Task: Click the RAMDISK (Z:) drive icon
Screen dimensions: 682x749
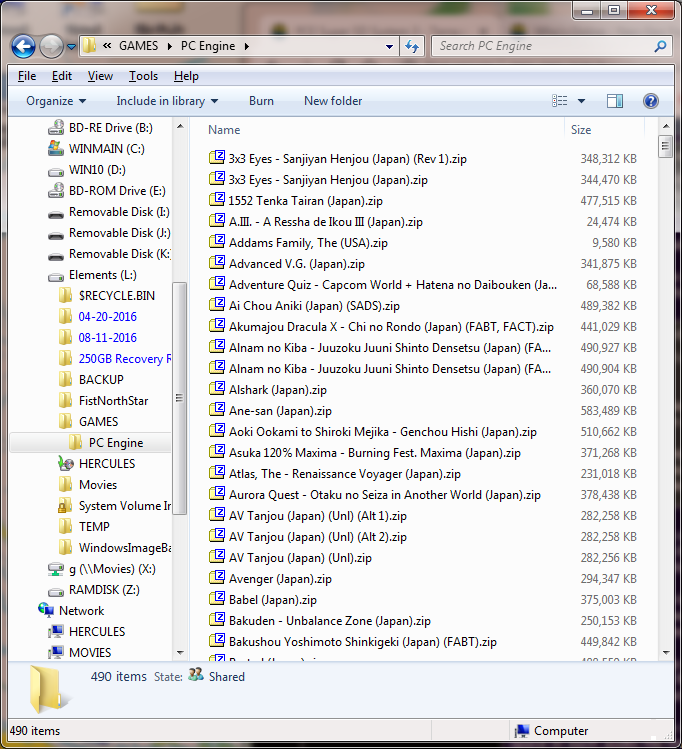Action: tap(56, 591)
